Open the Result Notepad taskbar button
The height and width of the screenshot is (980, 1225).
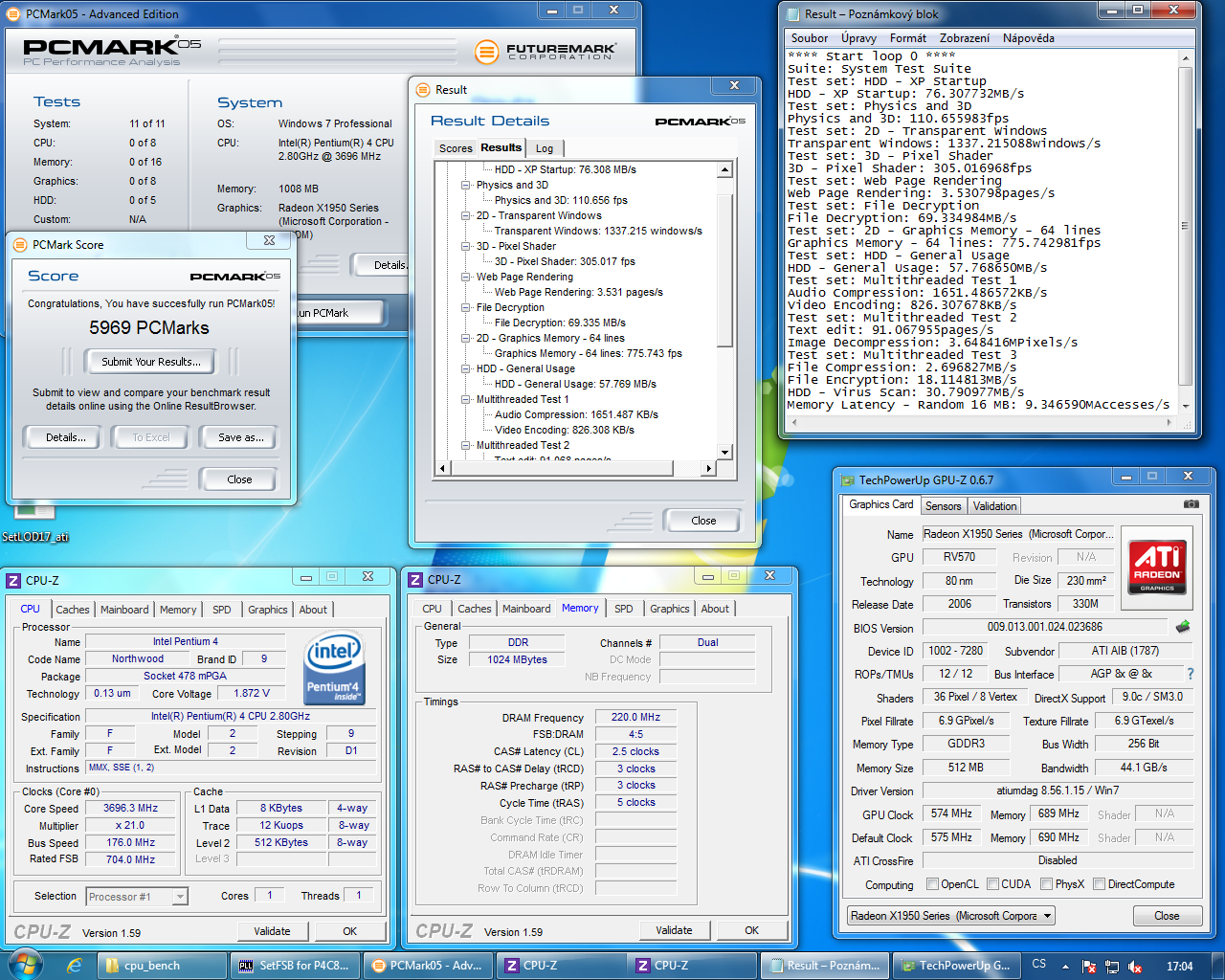click(825, 966)
